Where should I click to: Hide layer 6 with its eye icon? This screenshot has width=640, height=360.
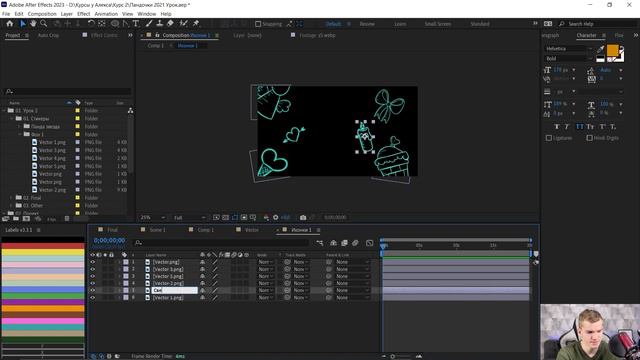(93, 298)
